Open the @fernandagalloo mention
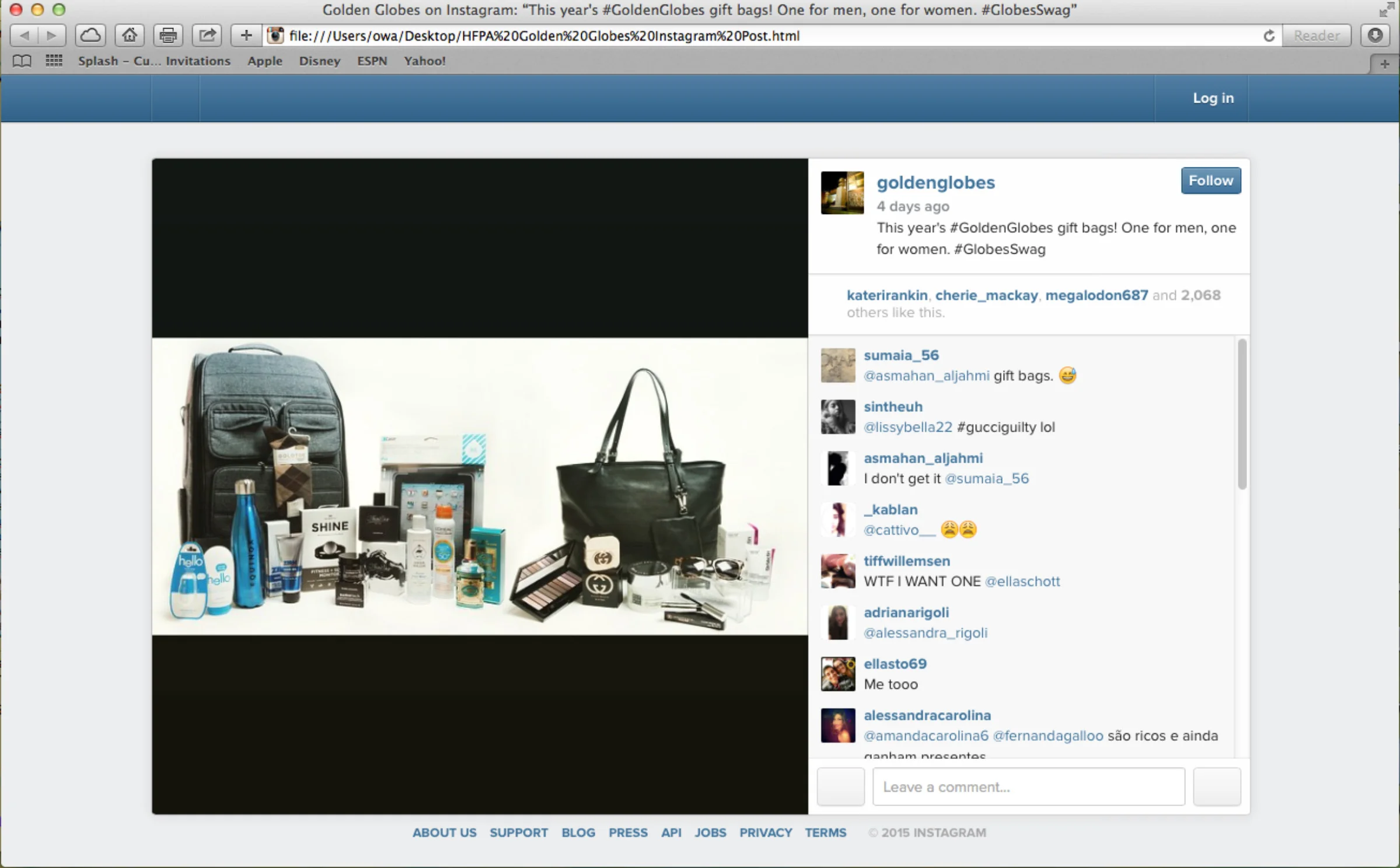 pos(1048,735)
